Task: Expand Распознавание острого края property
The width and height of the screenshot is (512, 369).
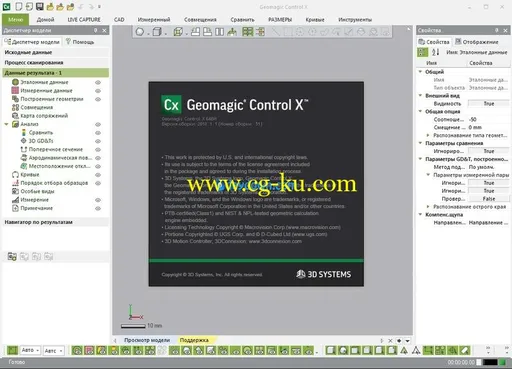Action: coord(428,206)
